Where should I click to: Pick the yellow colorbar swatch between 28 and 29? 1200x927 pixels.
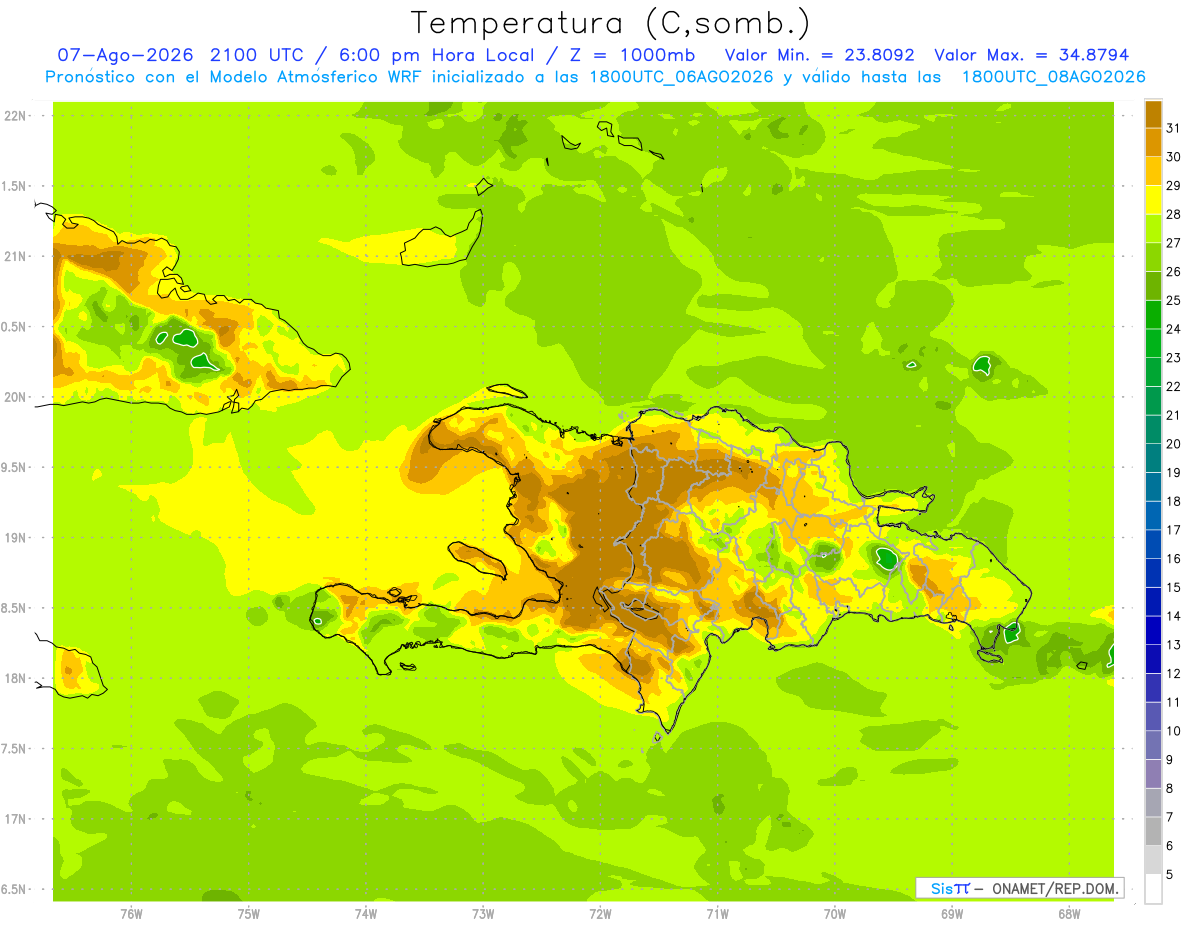click(1153, 200)
